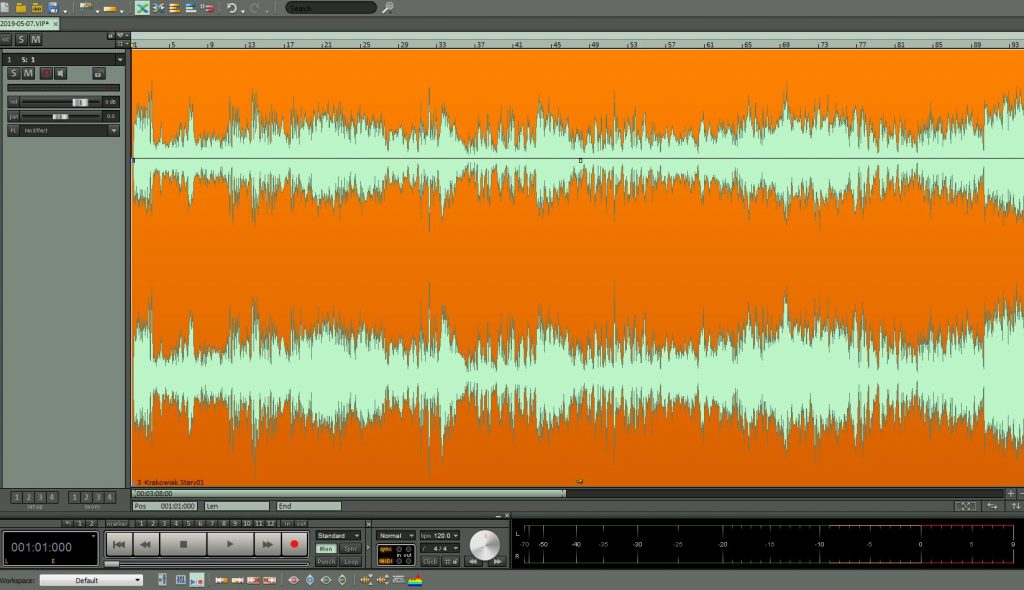Click the track 1 volume slider
This screenshot has width=1024, height=590.
[62, 102]
